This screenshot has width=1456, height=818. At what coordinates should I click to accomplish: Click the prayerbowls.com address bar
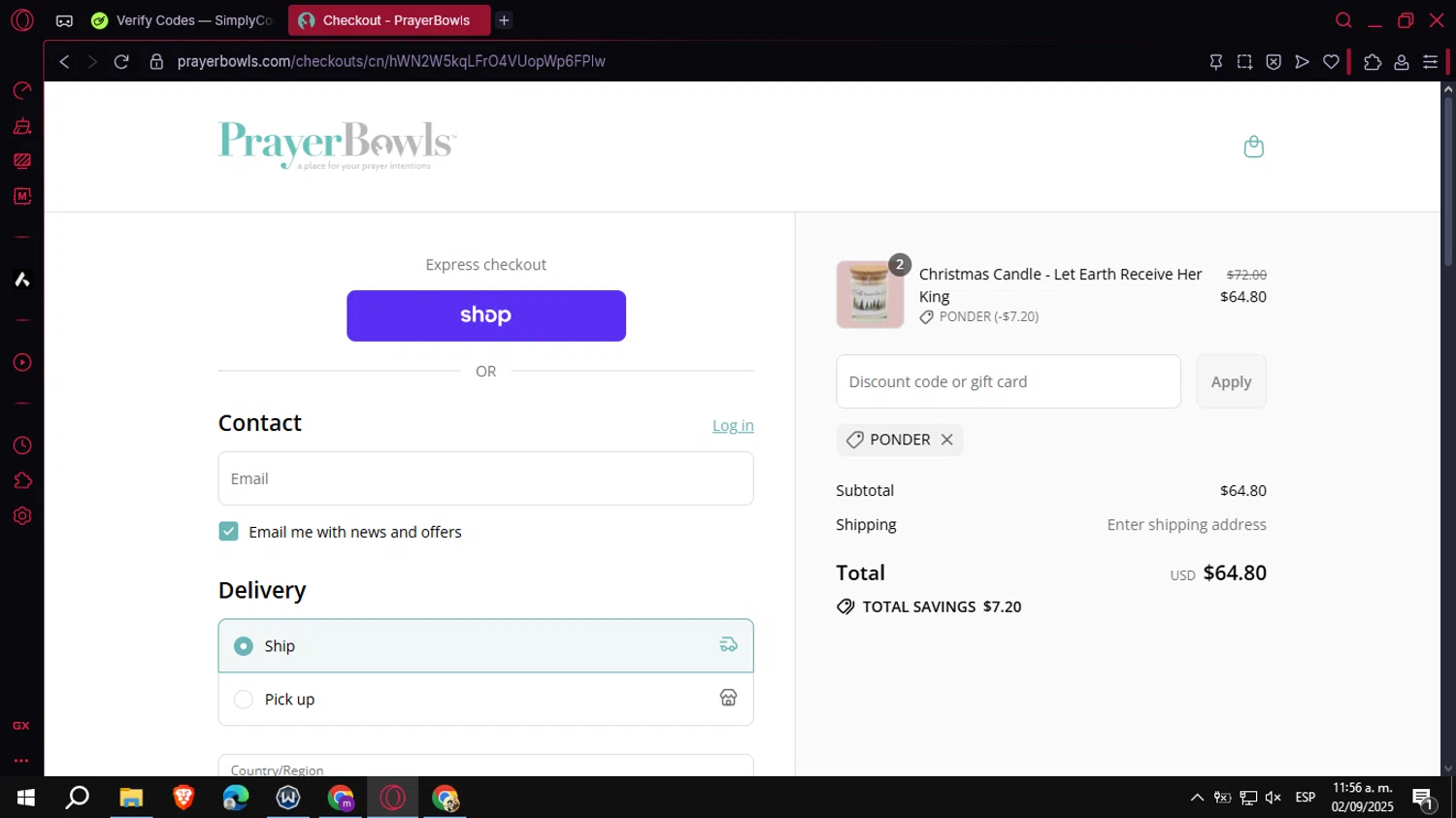pyautogui.click(x=391, y=61)
